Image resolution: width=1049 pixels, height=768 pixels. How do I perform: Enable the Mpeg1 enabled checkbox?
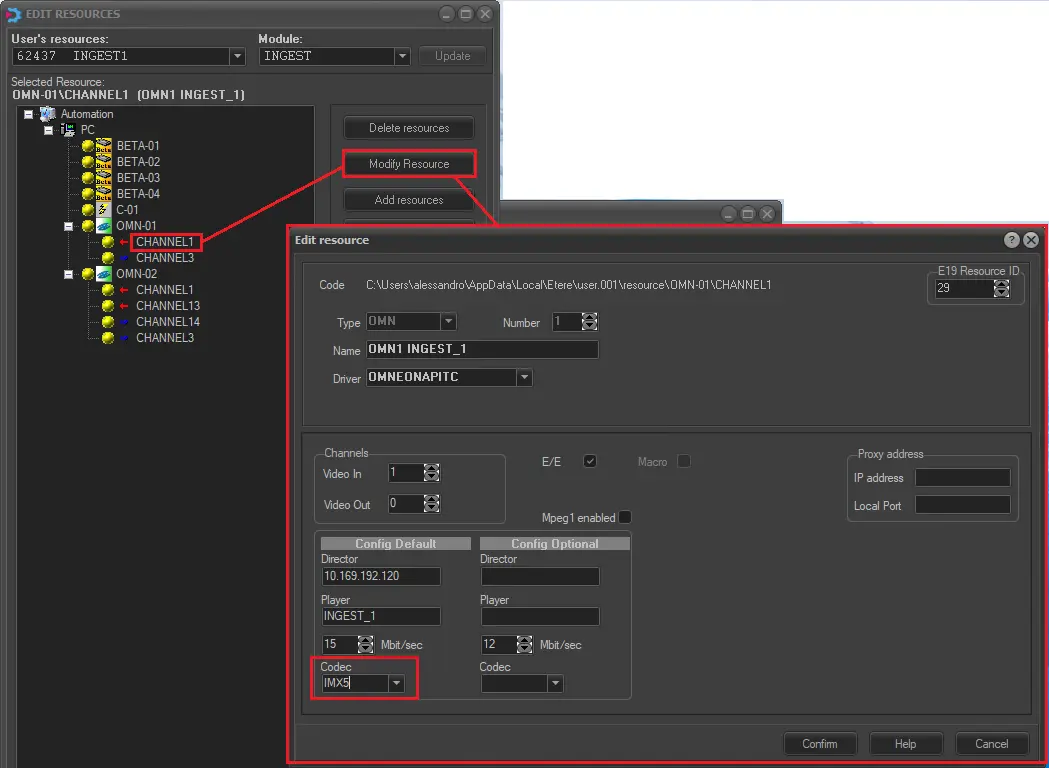click(x=625, y=517)
